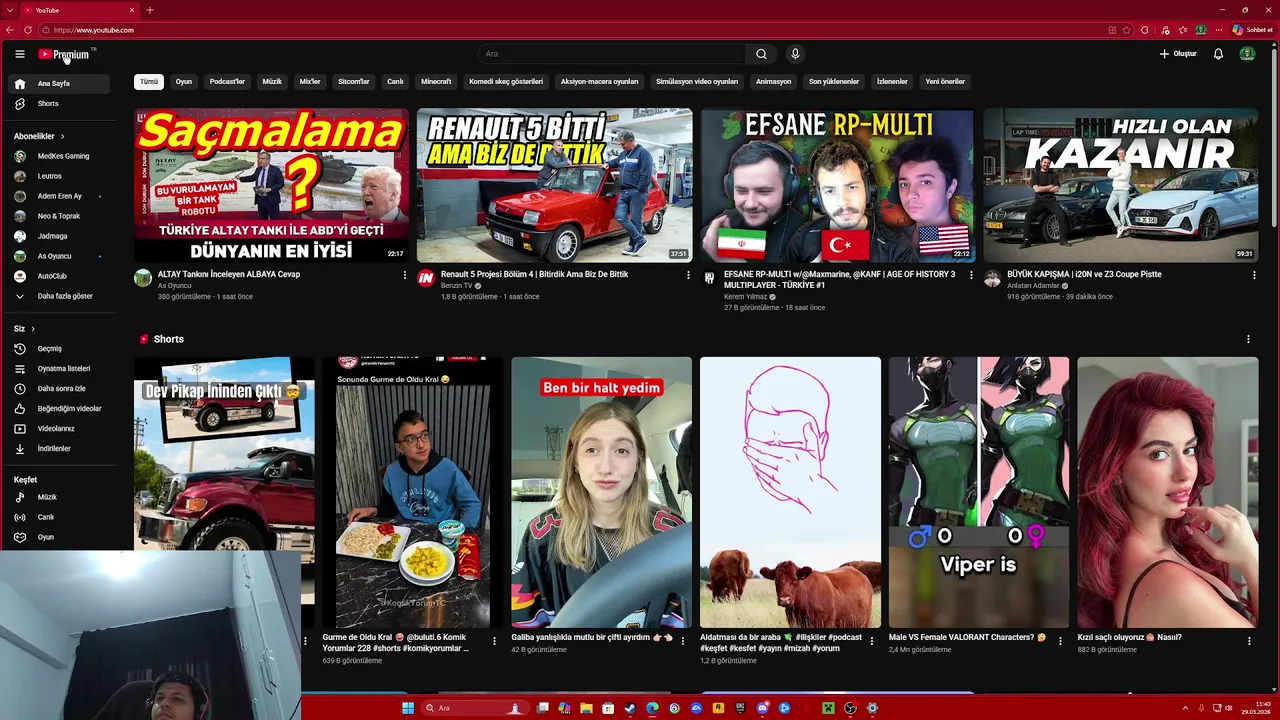Open İndirilenler downloads
This screenshot has height=720, width=1280.
point(58,449)
